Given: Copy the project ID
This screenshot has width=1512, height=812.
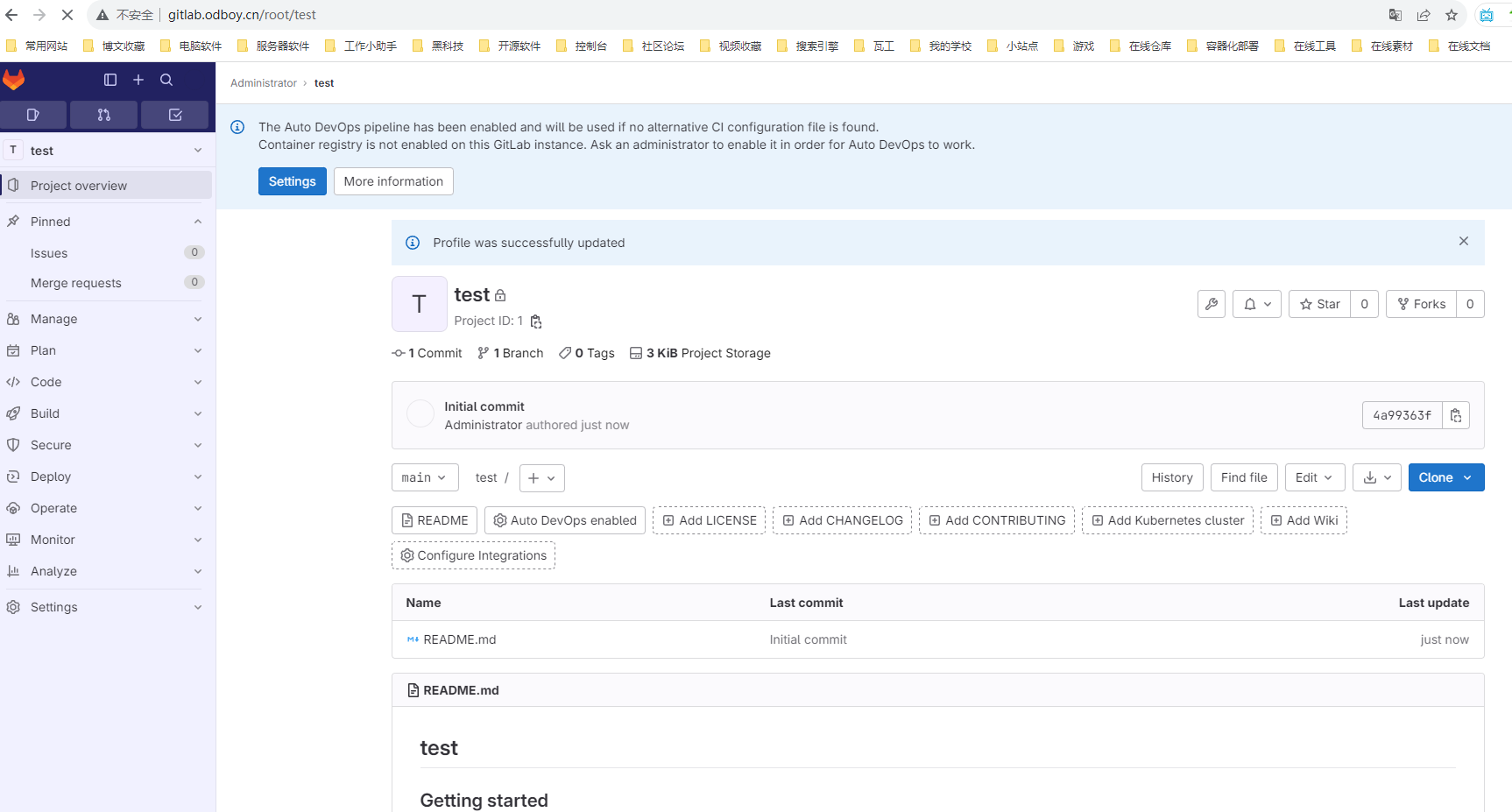Looking at the screenshot, I should pos(536,321).
